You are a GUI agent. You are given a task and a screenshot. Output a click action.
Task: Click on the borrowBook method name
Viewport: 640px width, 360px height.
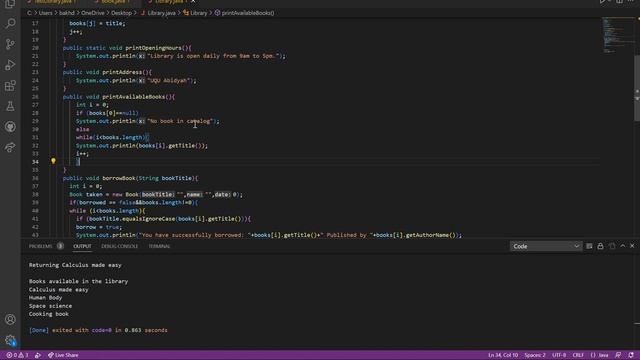(118, 178)
